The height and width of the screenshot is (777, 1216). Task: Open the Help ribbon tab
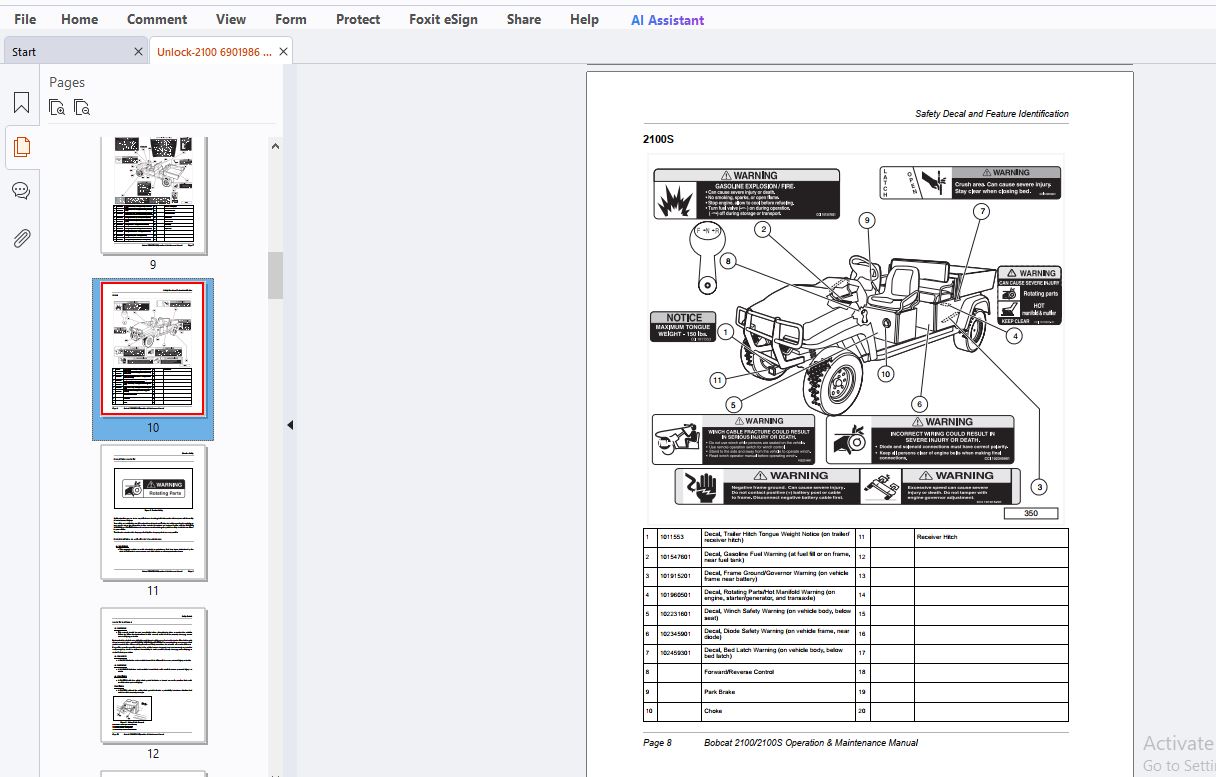point(585,19)
